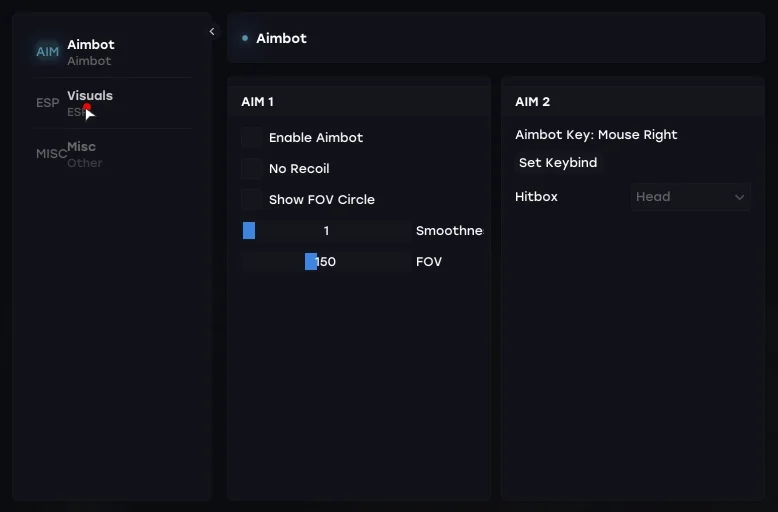Click the dot icon beside the Aimbot header
Image resolution: width=778 pixels, height=512 pixels.
pos(245,38)
